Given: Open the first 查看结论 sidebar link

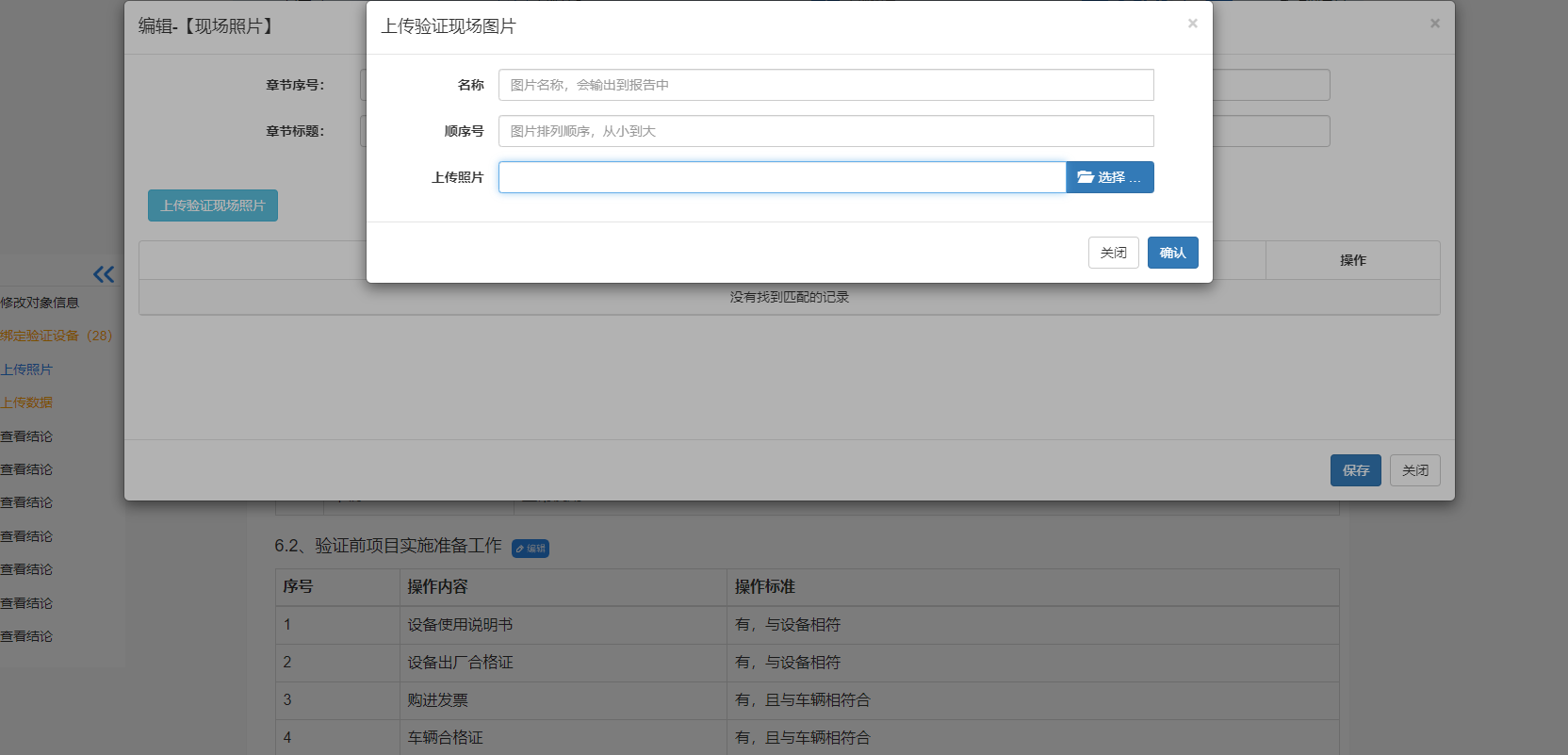Looking at the screenshot, I should click(26, 436).
